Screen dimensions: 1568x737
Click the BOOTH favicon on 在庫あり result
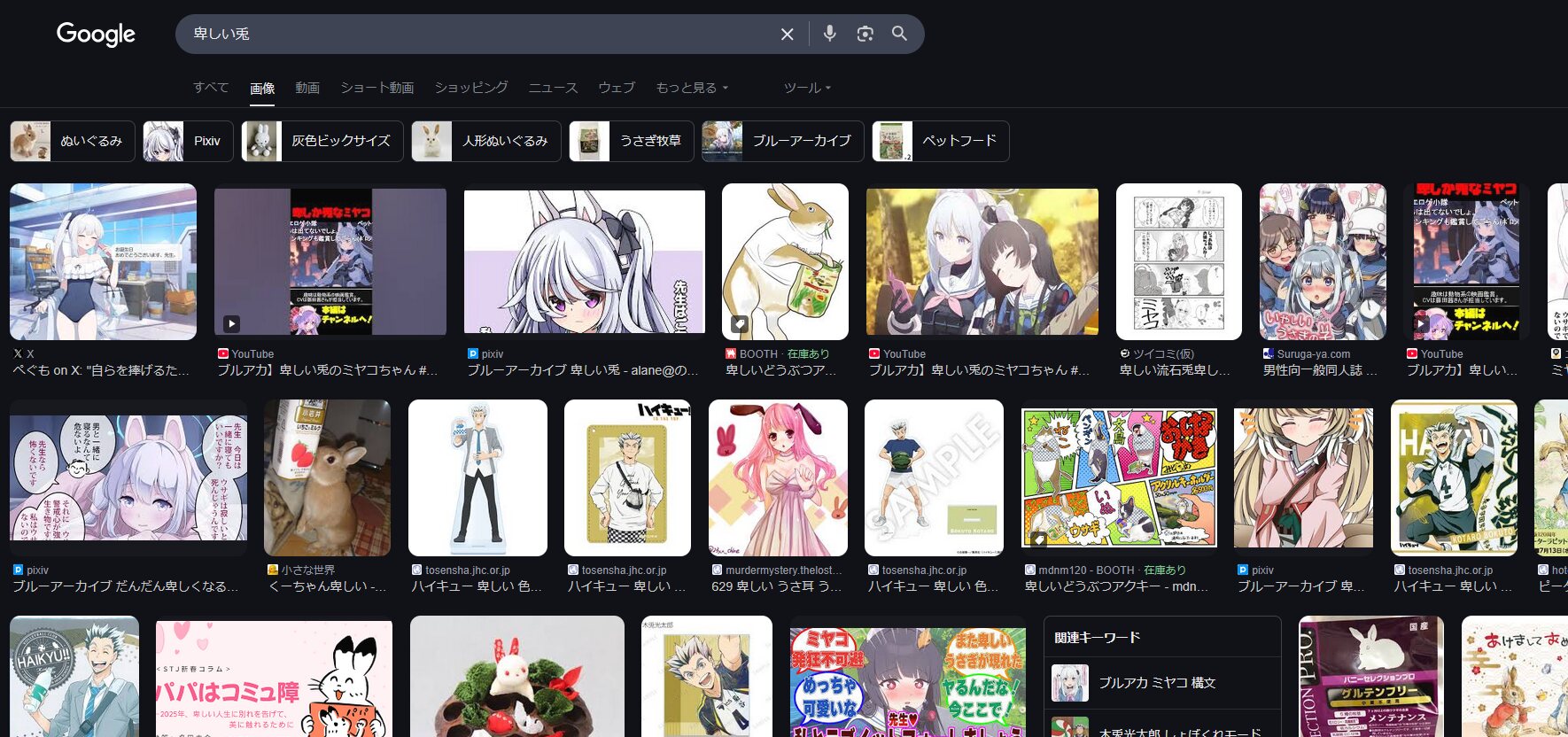pos(731,353)
